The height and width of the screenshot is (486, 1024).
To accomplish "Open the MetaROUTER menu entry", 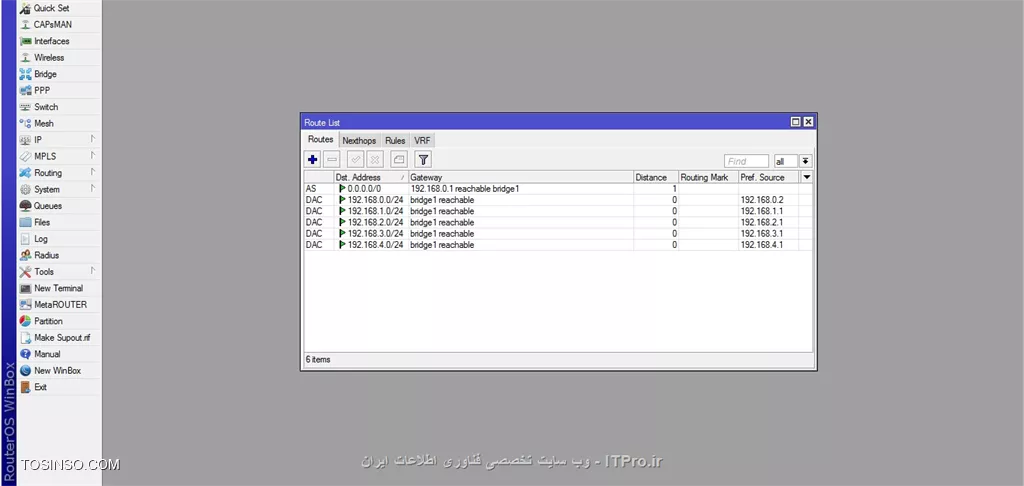I will [x=59, y=304].
